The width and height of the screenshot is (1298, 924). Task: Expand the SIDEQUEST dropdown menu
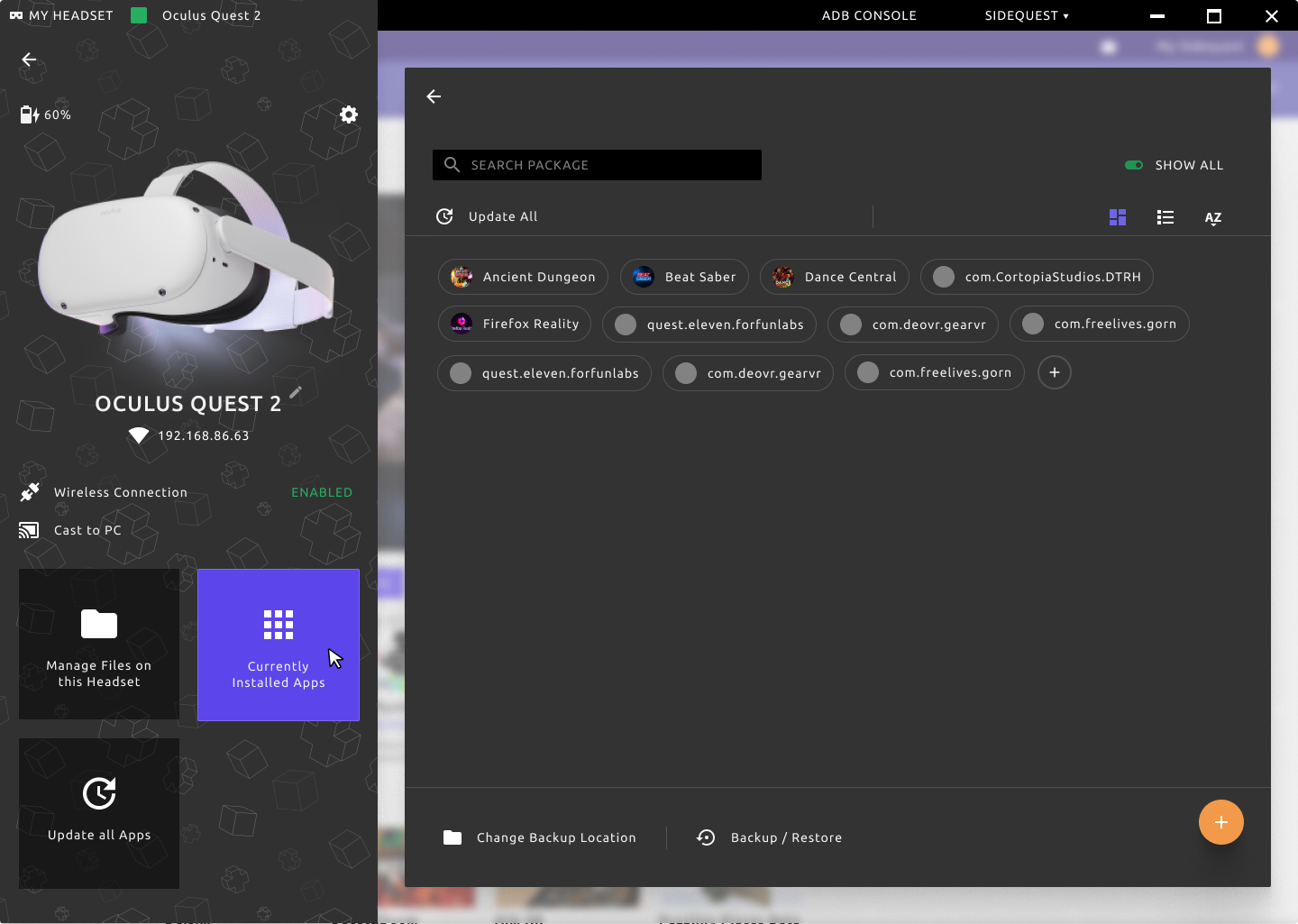click(1027, 15)
